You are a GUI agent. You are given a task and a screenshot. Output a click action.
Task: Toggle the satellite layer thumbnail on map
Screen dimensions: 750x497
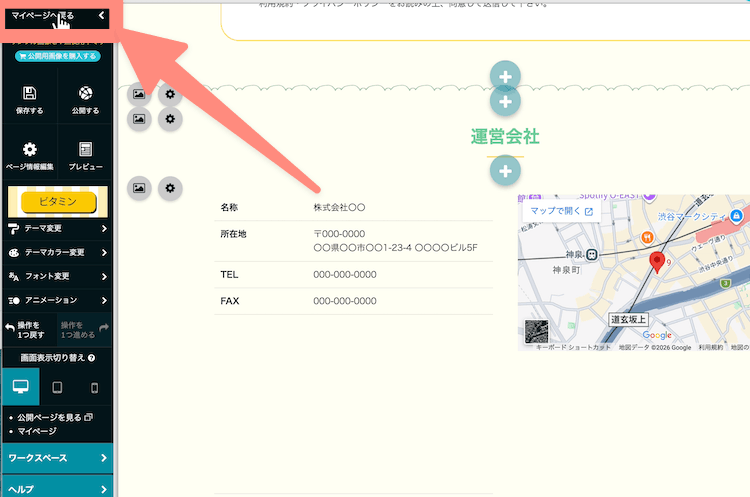click(x=537, y=331)
